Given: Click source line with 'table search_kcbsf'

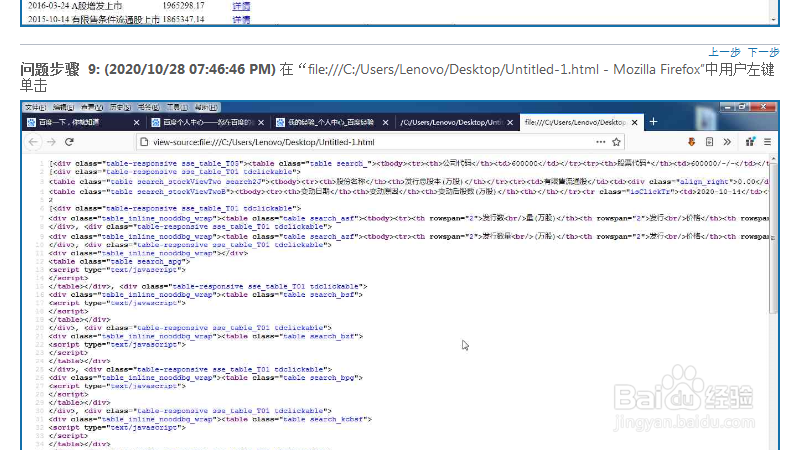Looking at the screenshot, I should pyautogui.click(x=210, y=419).
